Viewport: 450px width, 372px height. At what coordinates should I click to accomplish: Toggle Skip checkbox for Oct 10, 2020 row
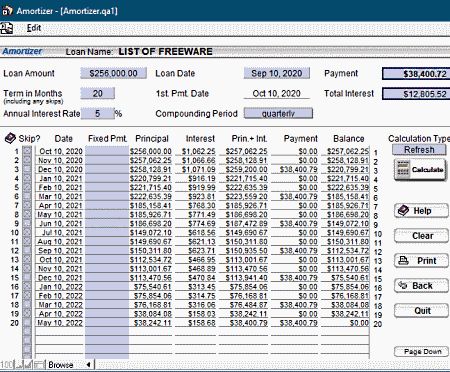click(x=27, y=151)
